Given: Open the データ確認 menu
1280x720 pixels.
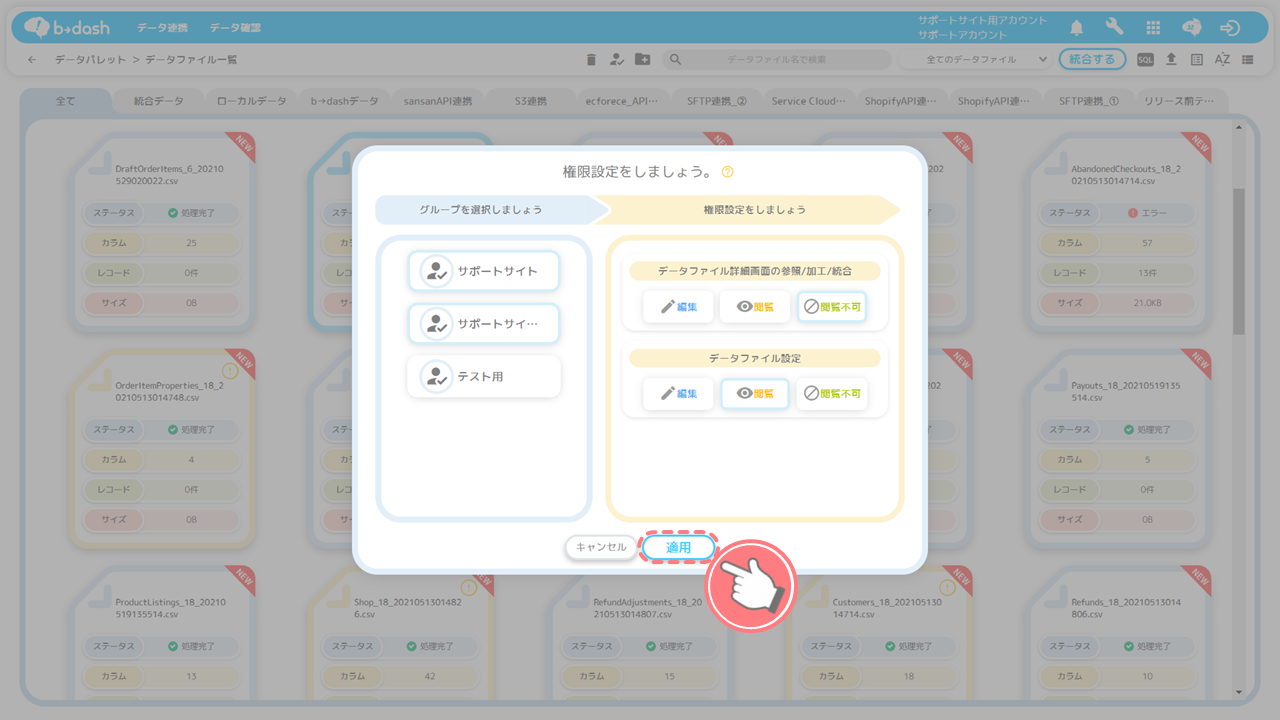Looking at the screenshot, I should click(236, 28).
